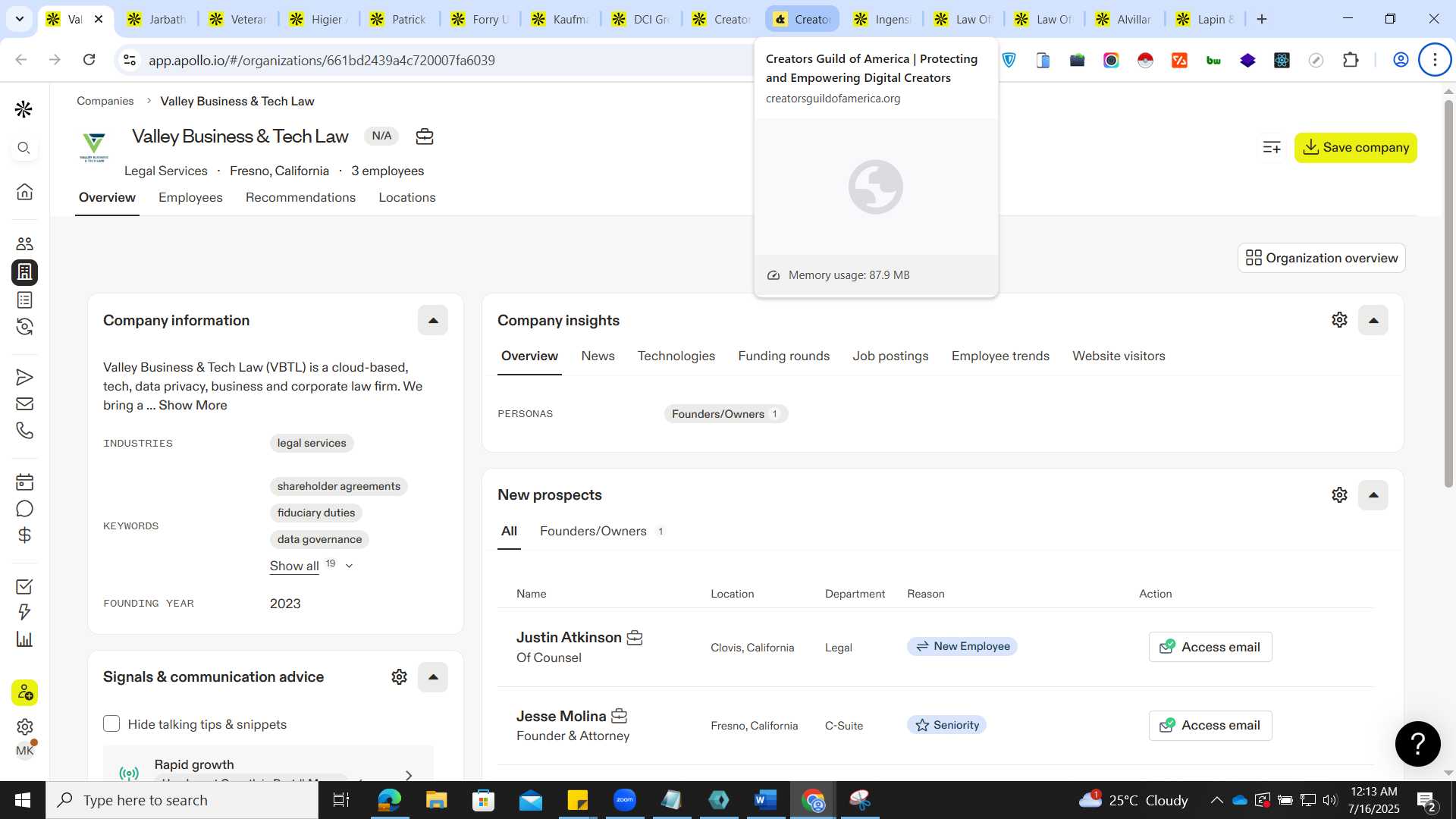Image resolution: width=1456 pixels, height=819 pixels.
Task: Collapse the Company information panel
Action: tap(433, 320)
